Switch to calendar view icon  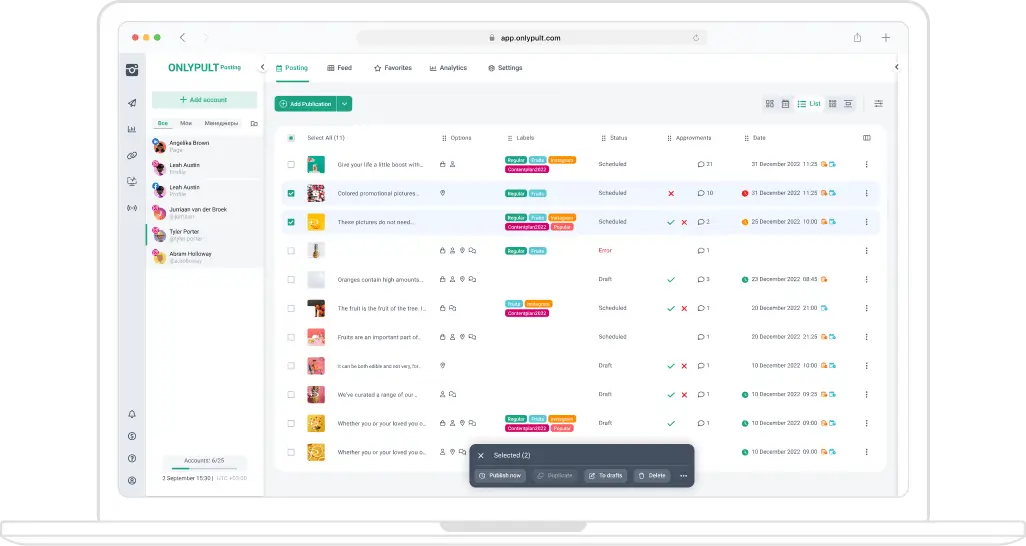click(785, 104)
